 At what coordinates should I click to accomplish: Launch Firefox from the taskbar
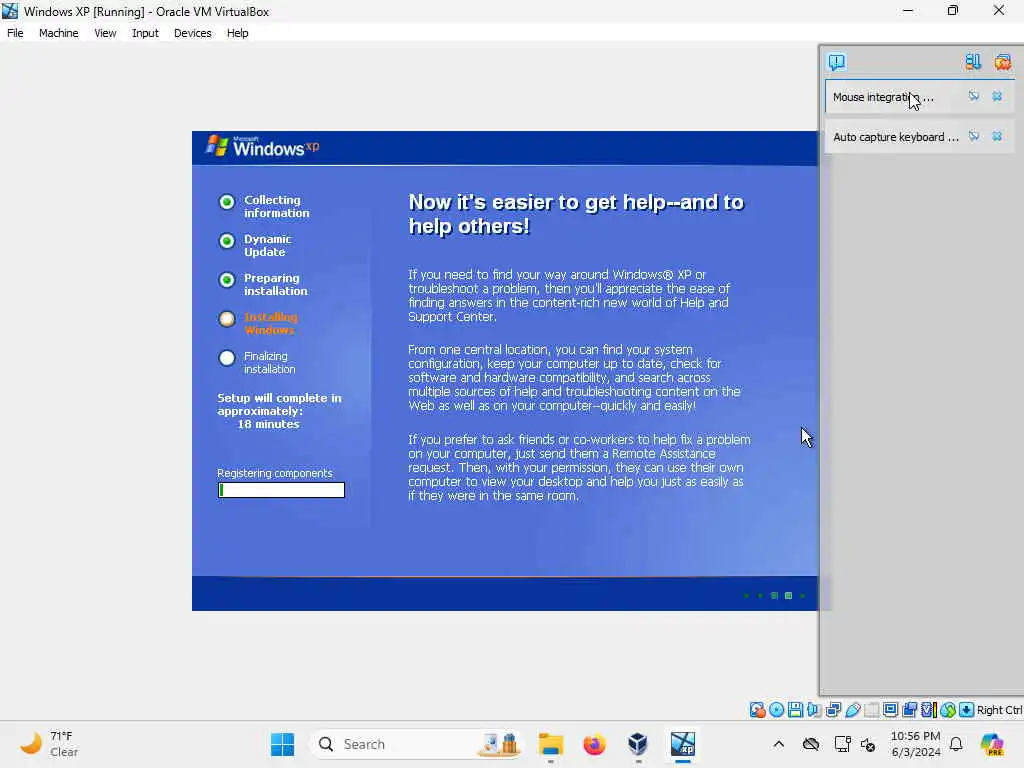point(594,744)
